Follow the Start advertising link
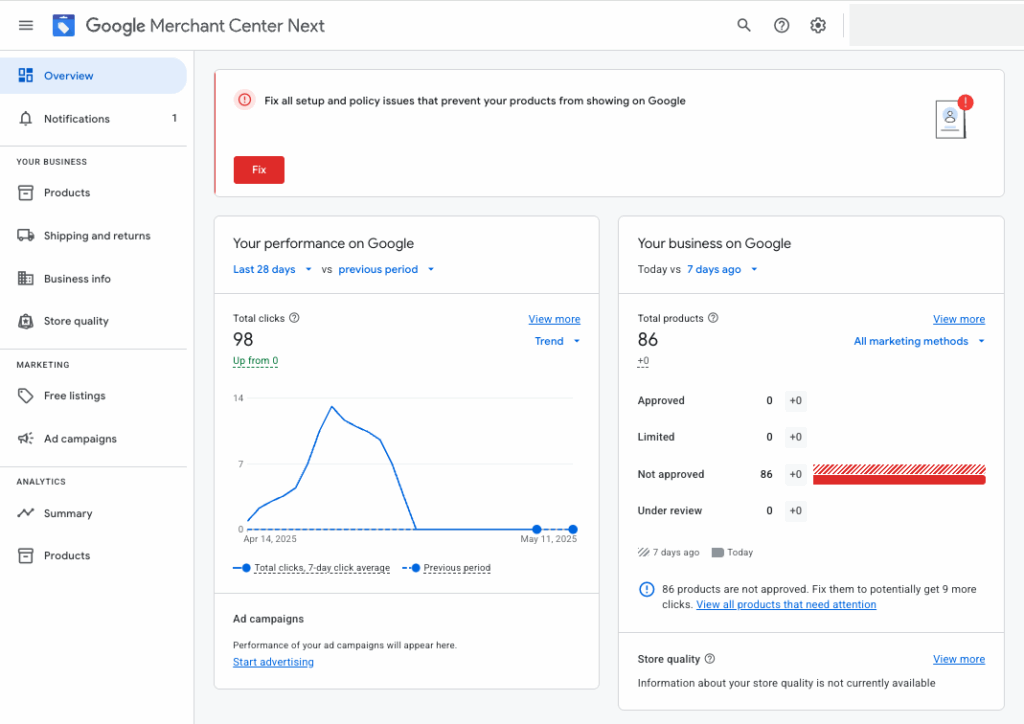The height and width of the screenshot is (724, 1024). 273,661
